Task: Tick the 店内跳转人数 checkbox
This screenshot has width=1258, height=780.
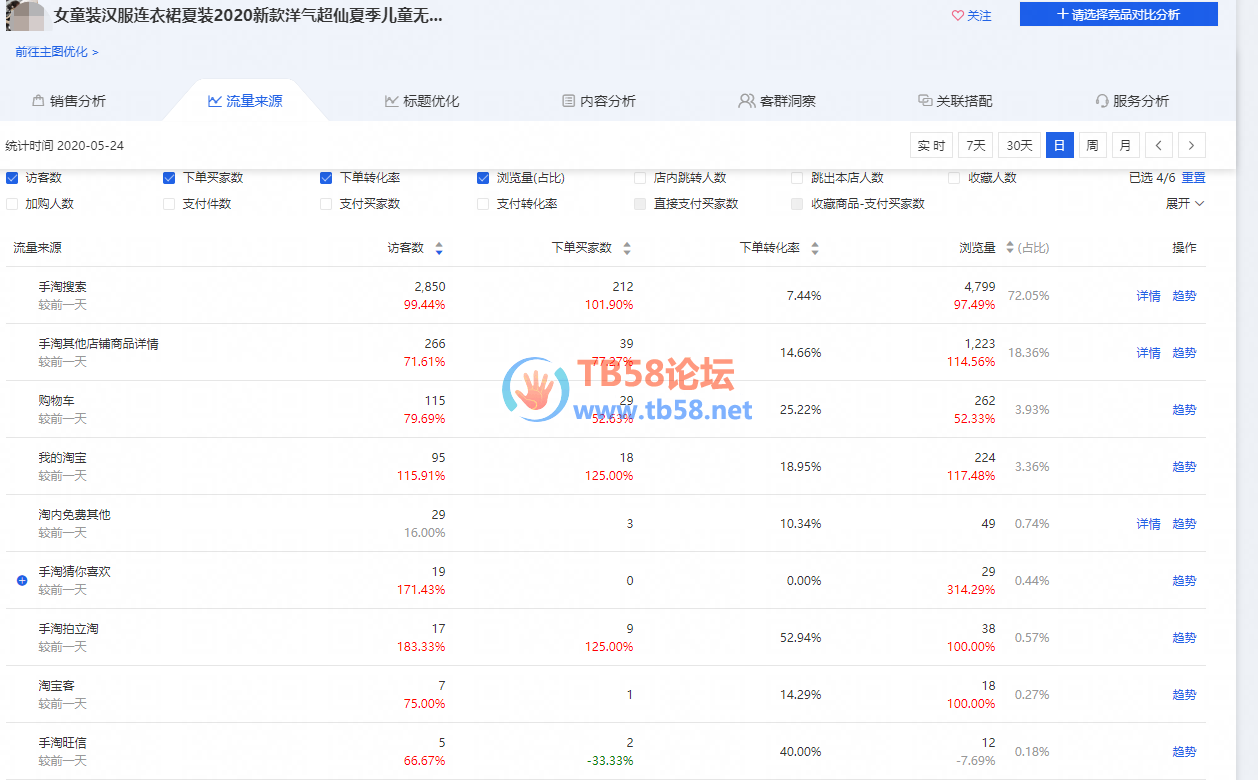Action: click(640, 178)
